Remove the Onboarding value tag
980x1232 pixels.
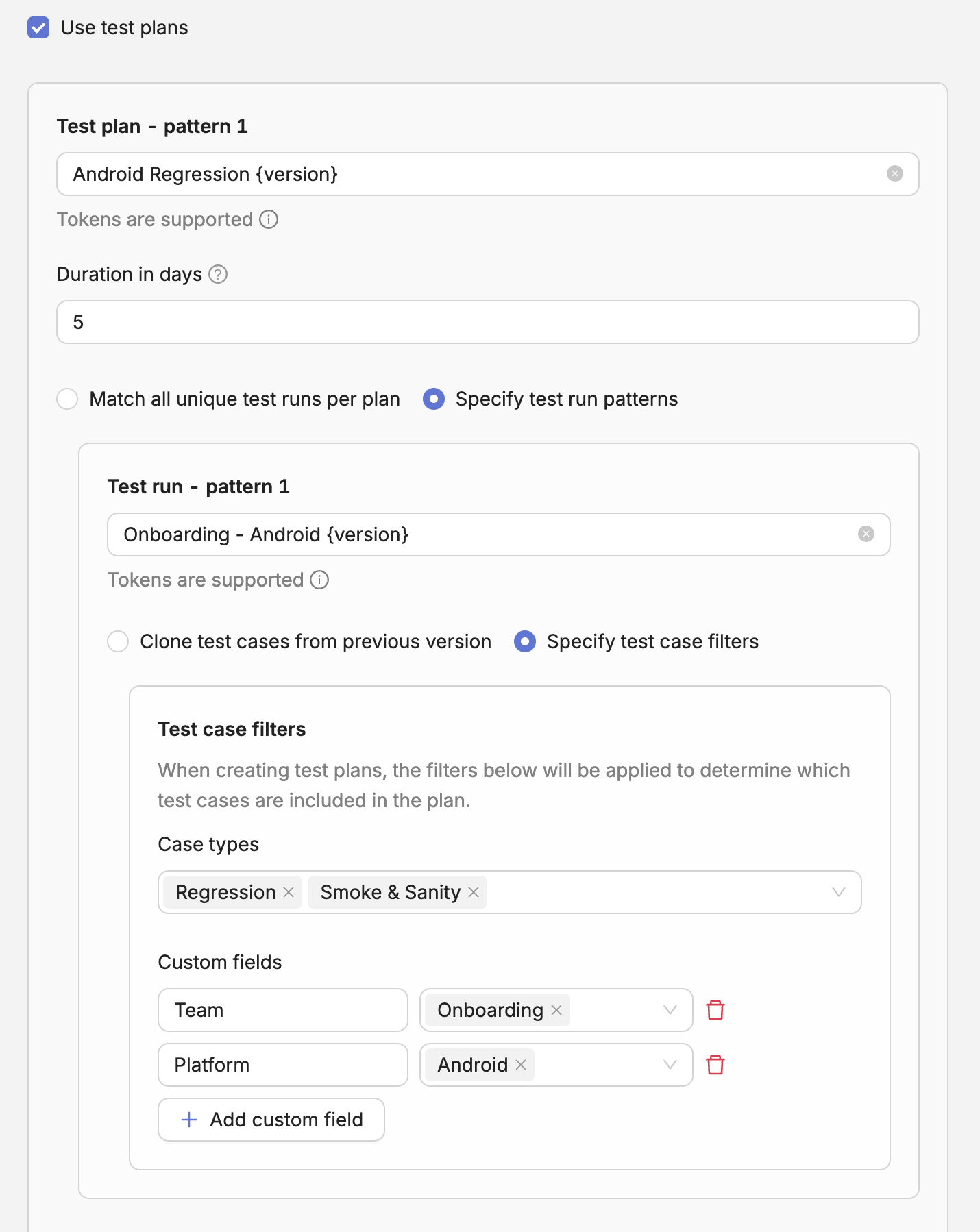click(556, 1010)
